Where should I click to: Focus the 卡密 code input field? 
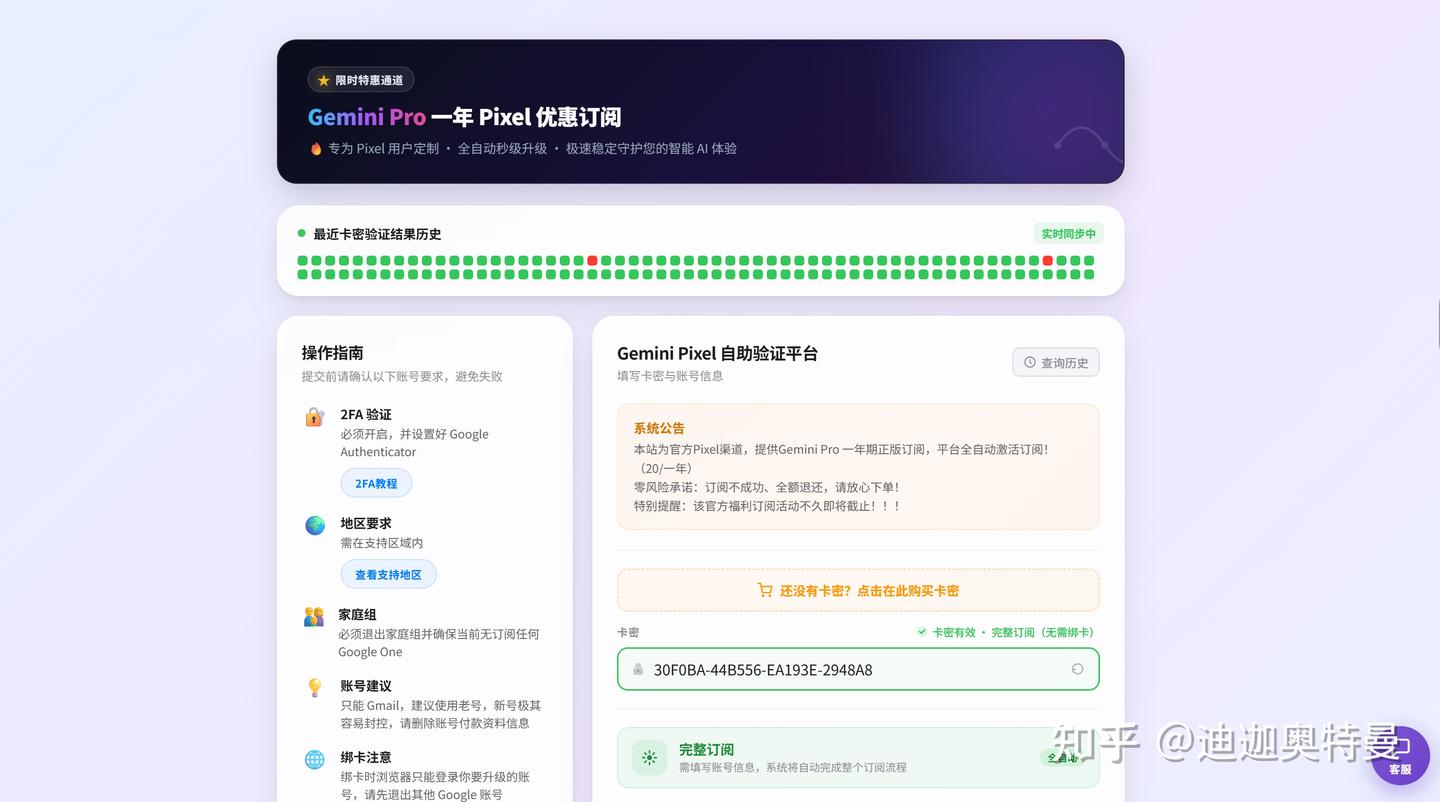(858, 669)
